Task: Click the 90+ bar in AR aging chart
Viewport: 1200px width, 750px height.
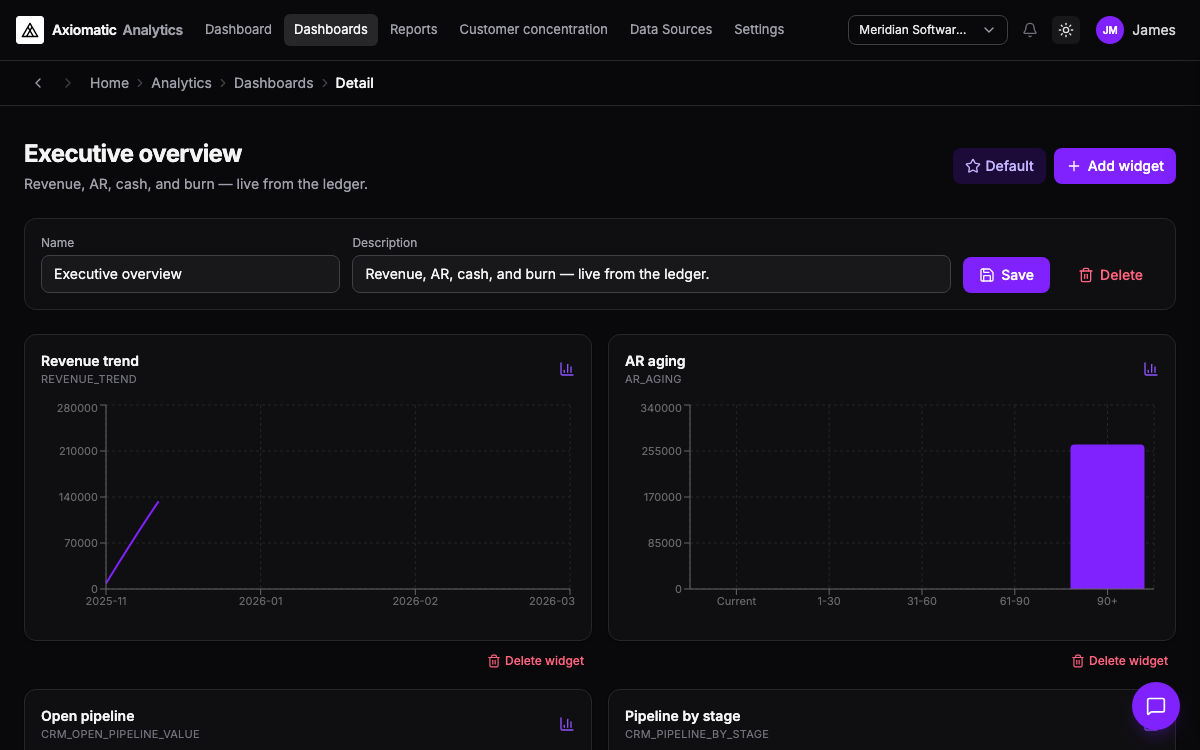Action: (1107, 517)
